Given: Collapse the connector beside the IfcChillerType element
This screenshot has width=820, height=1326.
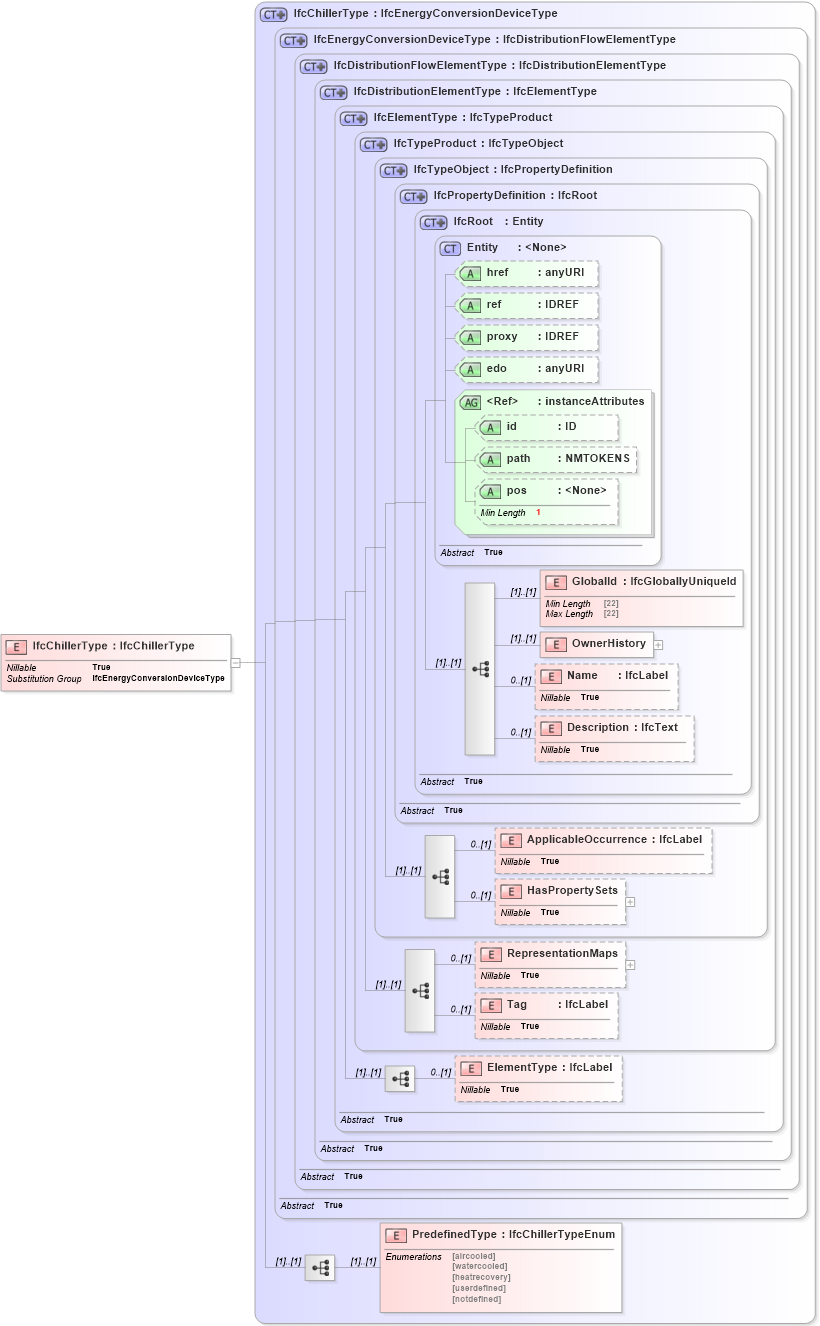Looking at the screenshot, I should point(236,661).
